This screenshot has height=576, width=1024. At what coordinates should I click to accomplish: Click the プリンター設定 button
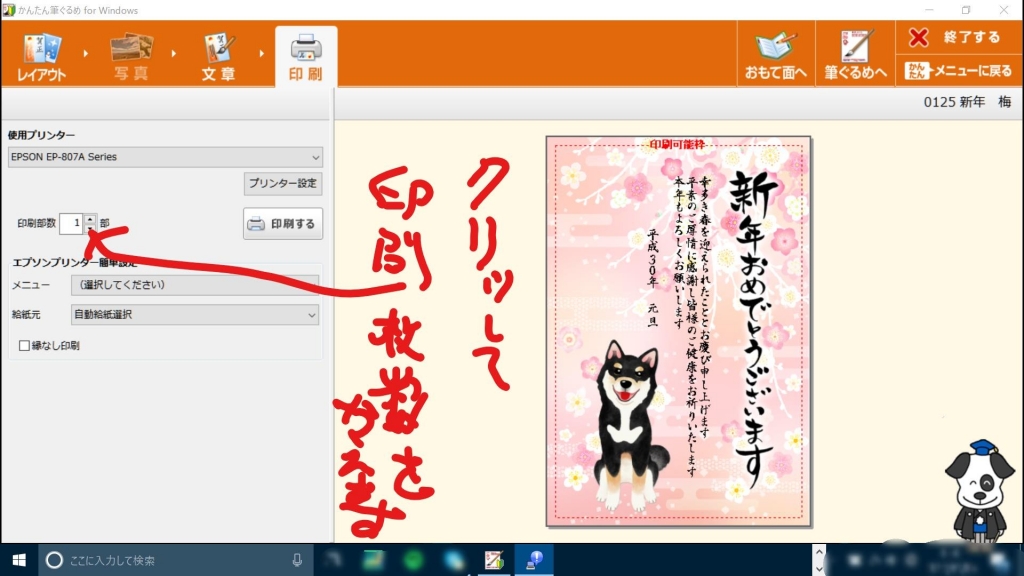[x=283, y=184]
